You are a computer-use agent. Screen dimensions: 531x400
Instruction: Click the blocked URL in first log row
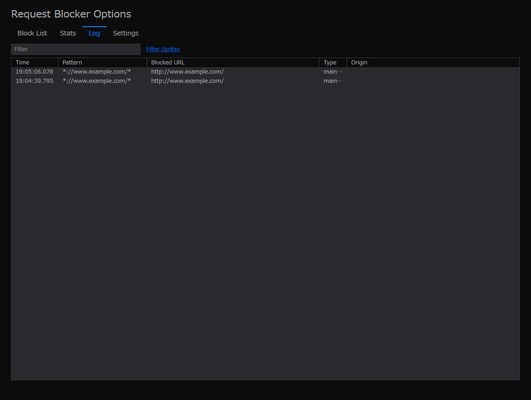click(x=187, y=71)
